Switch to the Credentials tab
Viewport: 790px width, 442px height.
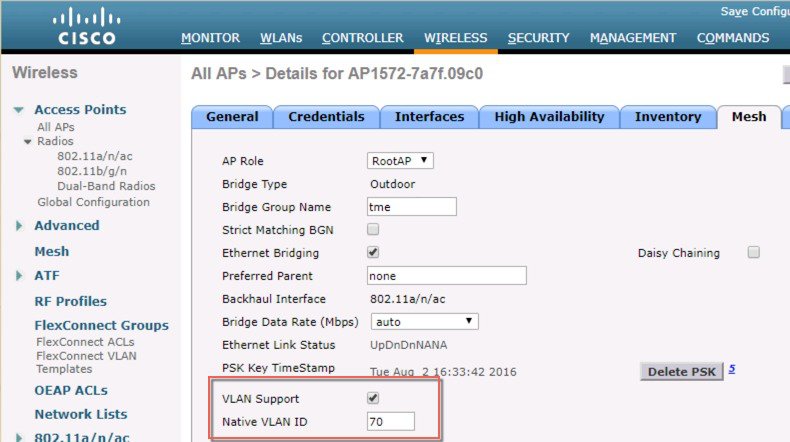326,117
